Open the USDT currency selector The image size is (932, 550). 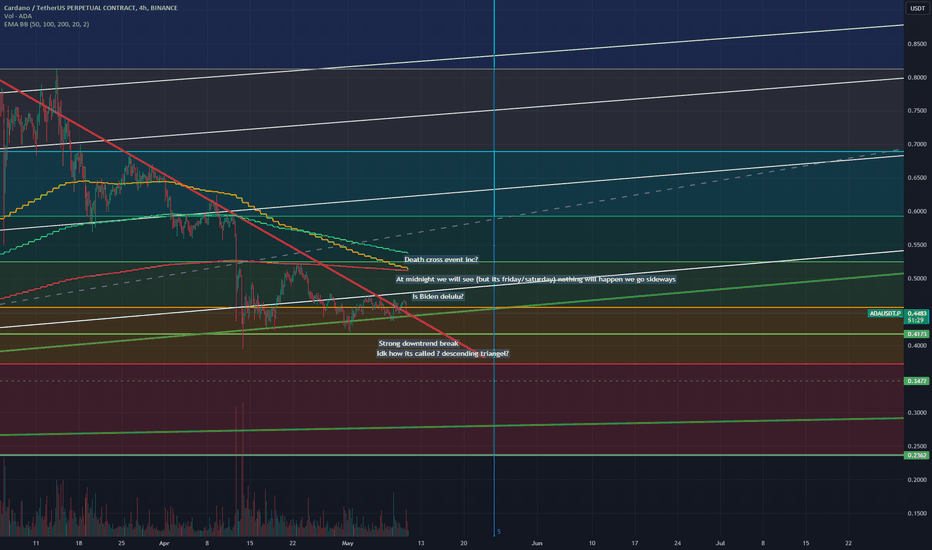pos(918,8)
